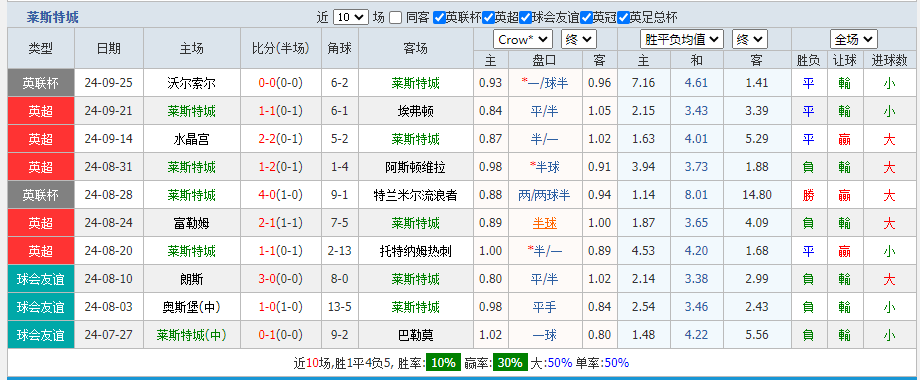This screenshot has height=380, width=920.
Task: Click the 英联杯 type cell on 24-09-25
Action: 41,83
